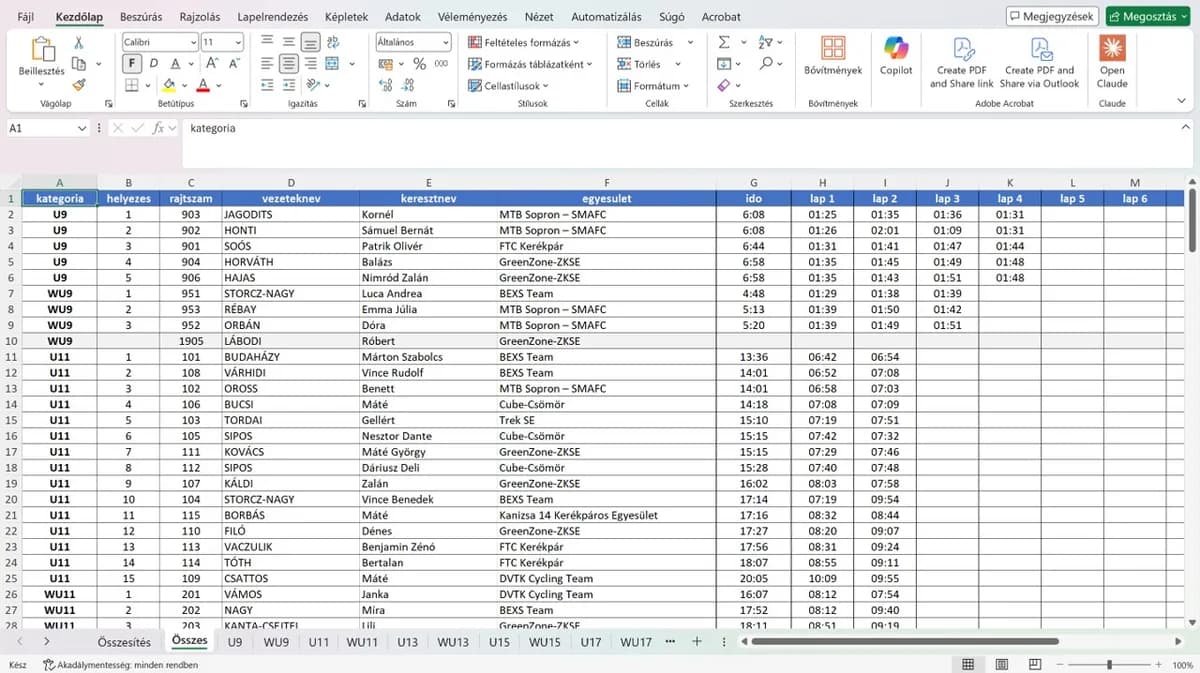Click Törlés cells button

pyautogui.click(x=638, y=64)
